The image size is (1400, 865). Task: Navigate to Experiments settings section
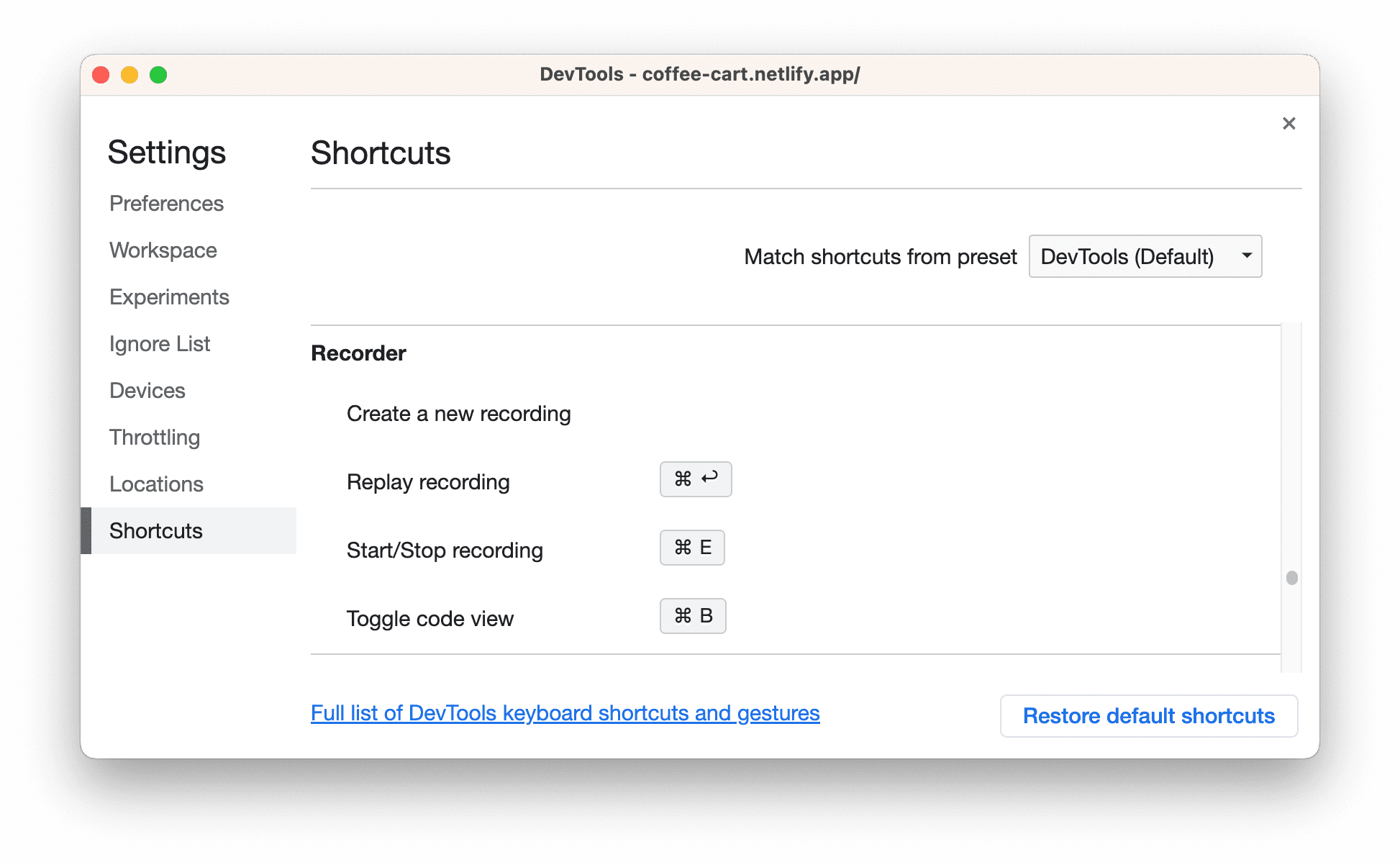click(x=169, y=297)
